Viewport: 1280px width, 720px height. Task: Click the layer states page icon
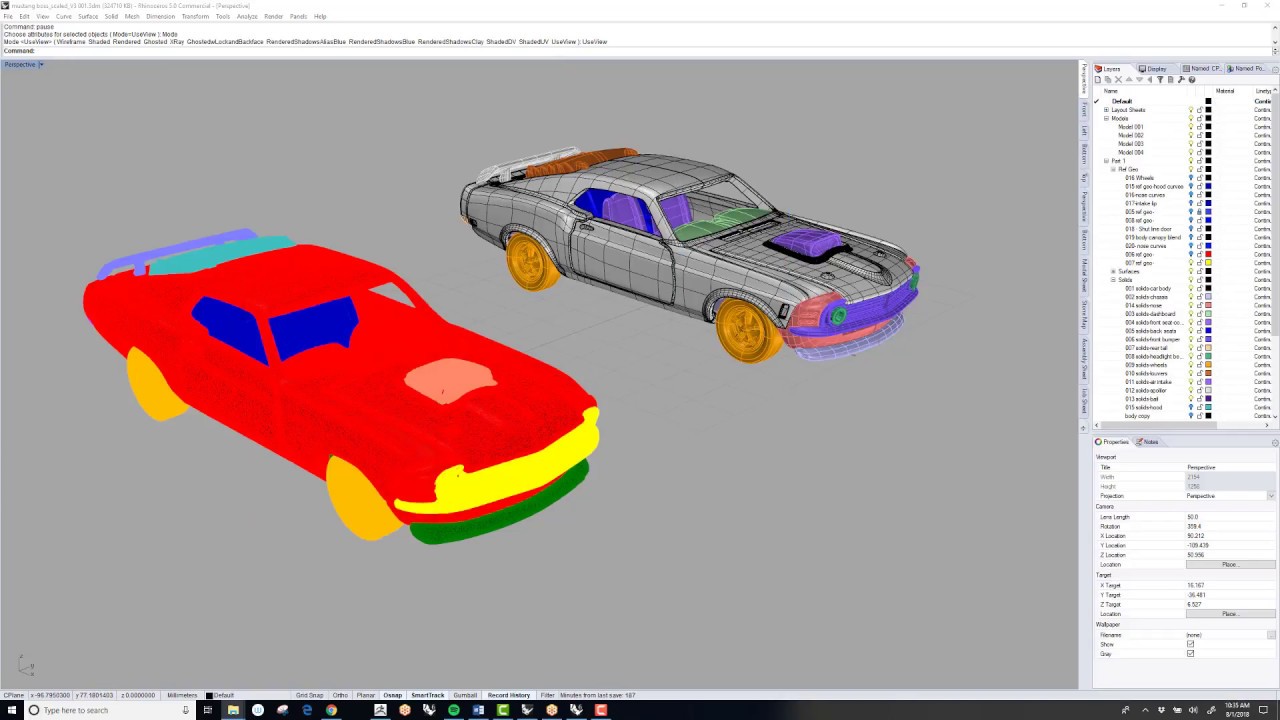[1170, 80]
